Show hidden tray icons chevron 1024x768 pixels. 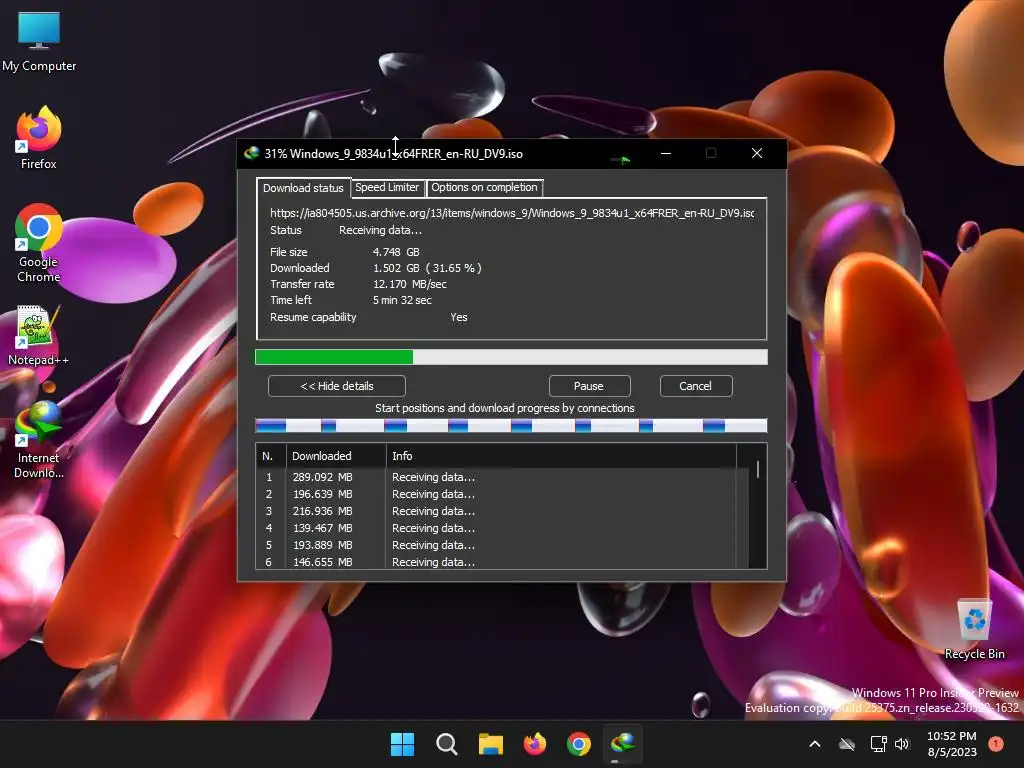[x=815, y=744]
